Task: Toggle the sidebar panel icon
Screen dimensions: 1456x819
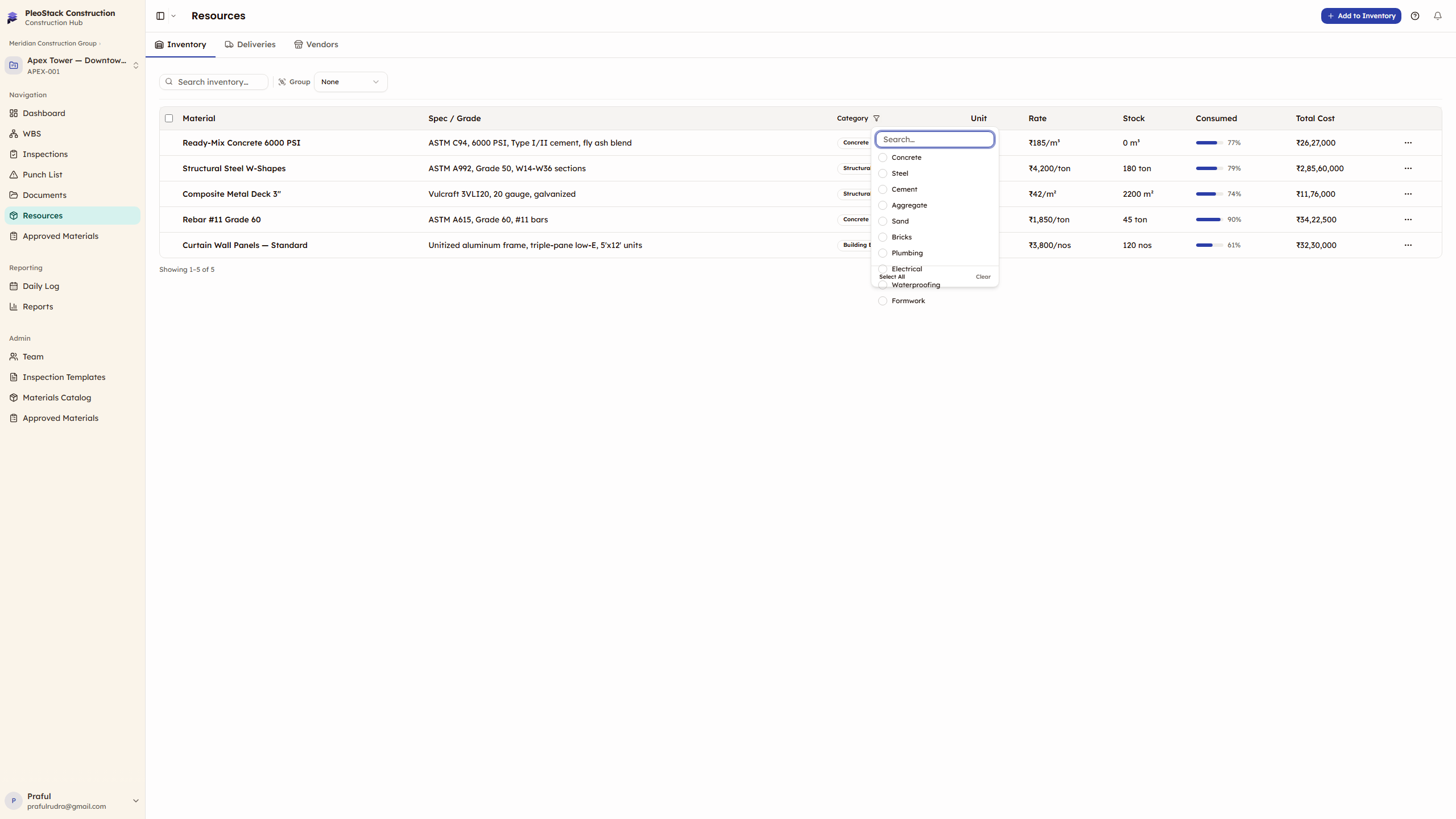Action: [160, 16]
